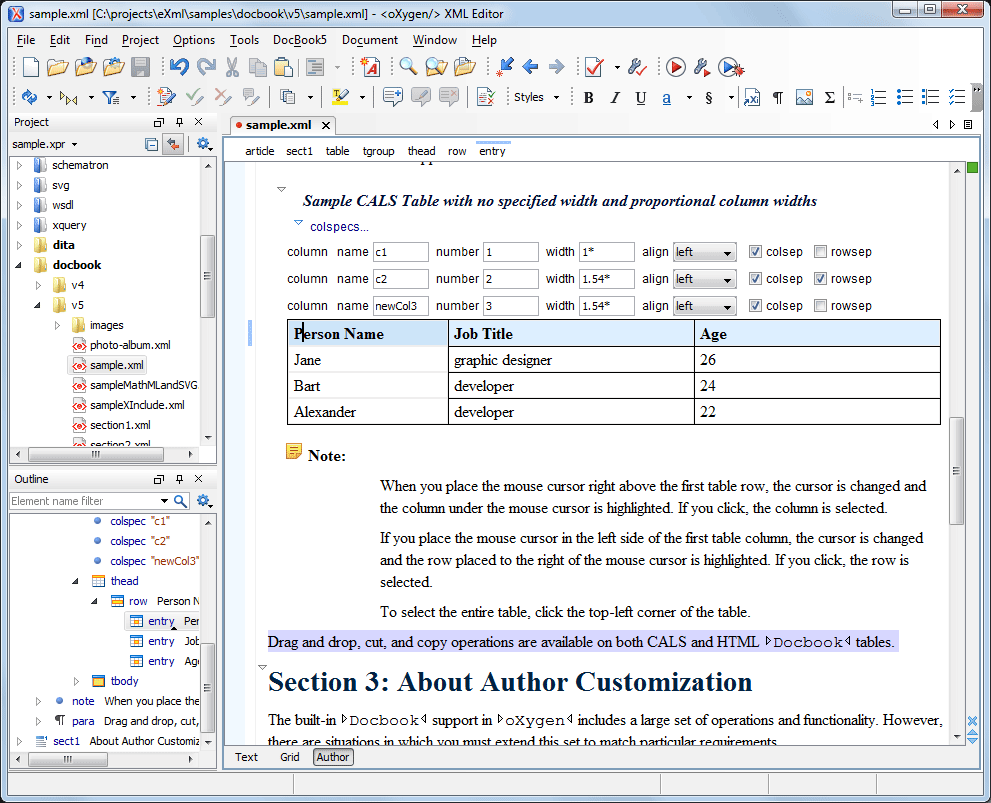
Task: Open align dropdown for column c1
Action: 704,252
